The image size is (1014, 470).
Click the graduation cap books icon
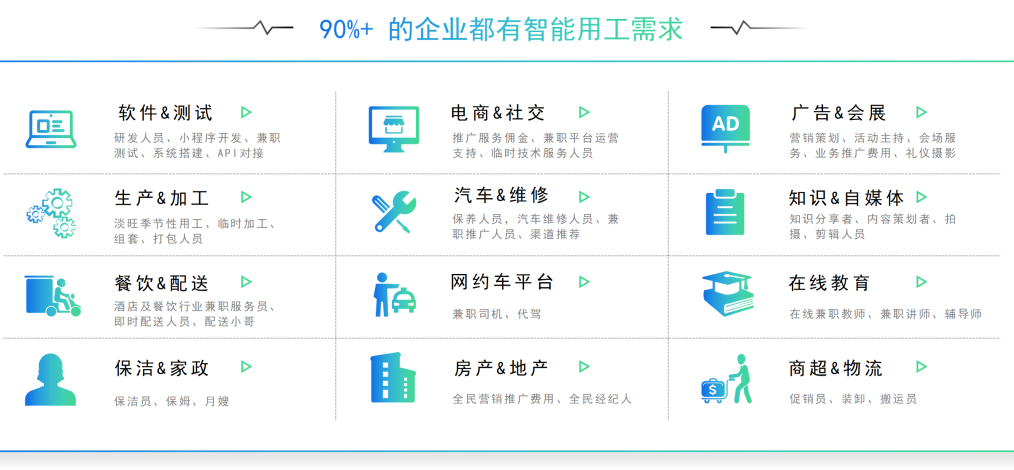tap(727, 294)
